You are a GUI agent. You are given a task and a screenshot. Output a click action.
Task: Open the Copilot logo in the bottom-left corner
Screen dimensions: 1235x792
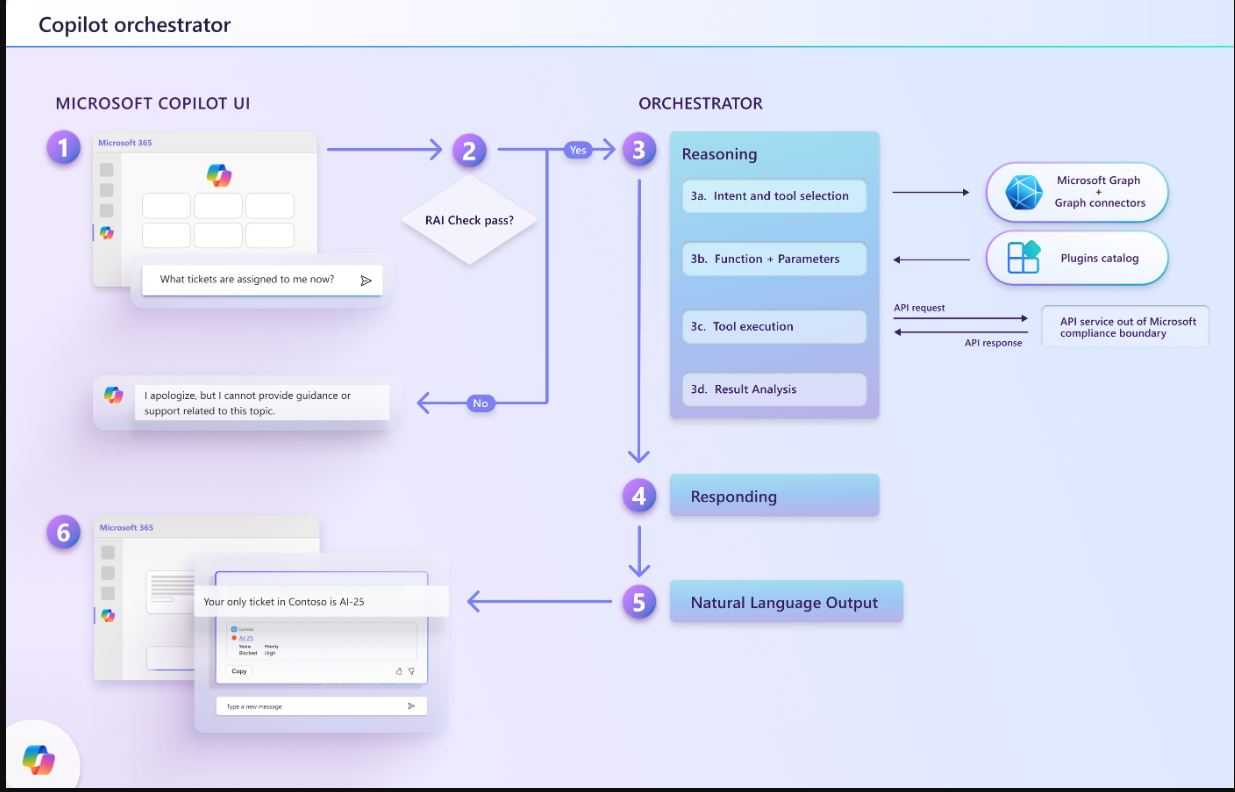tap(39, 760)
